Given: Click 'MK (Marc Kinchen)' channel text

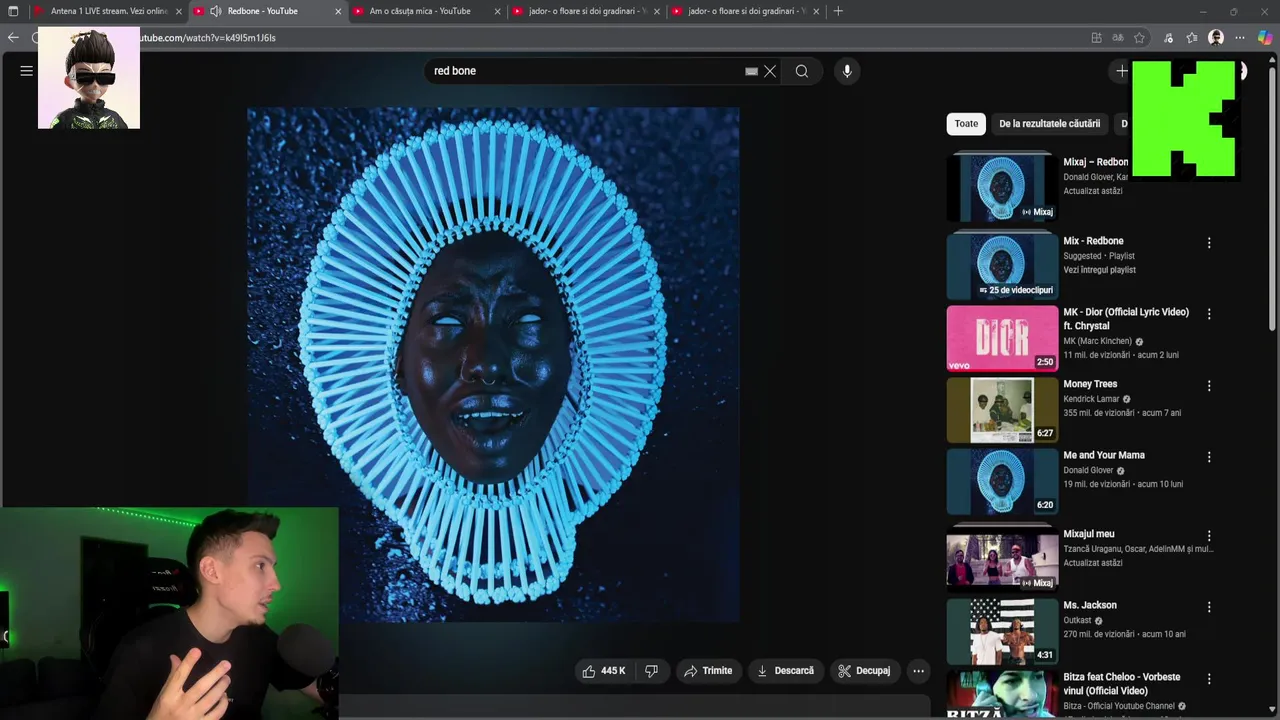Looking at the screenshot, I should 1097,341.
